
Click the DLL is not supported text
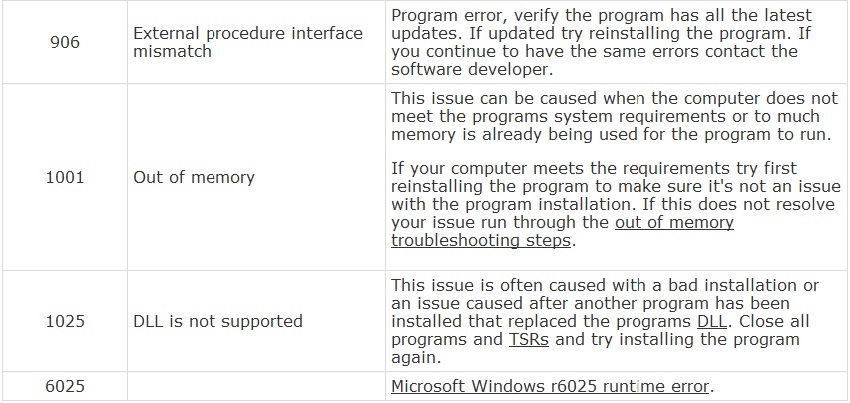[x=218, y=321]
